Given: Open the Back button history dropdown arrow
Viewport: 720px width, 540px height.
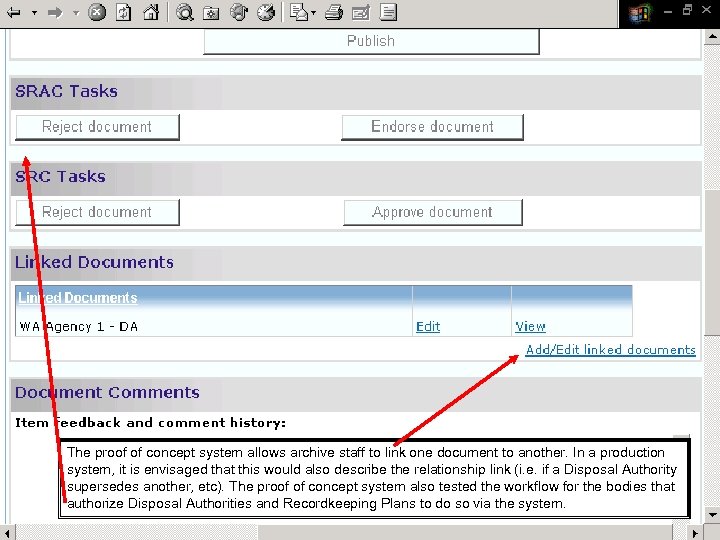Looking at the screenshot, I should coord(34,12).
